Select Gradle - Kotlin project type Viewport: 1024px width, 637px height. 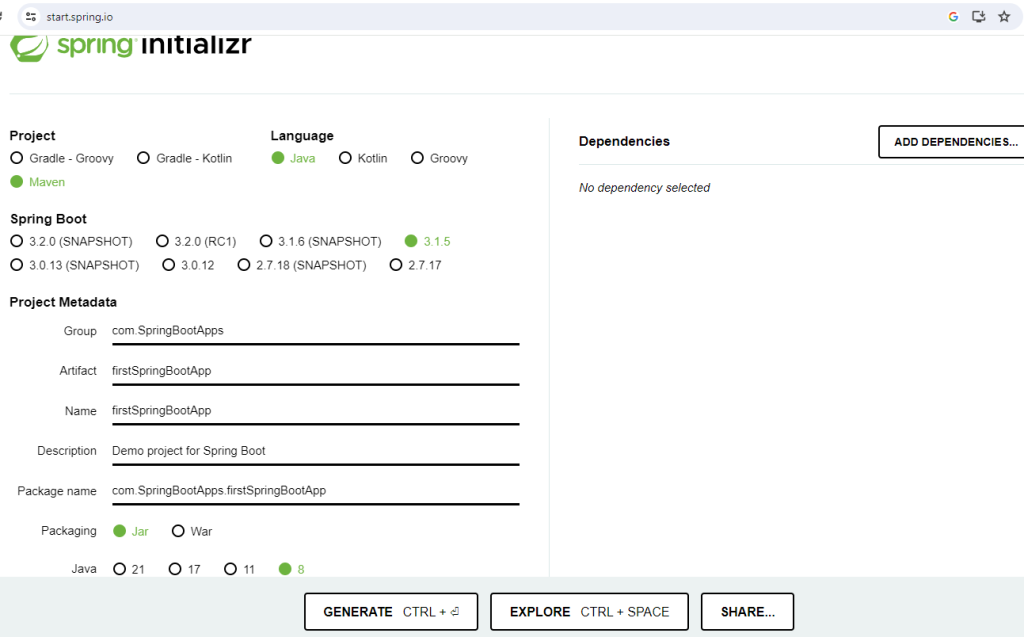pyautogui.click(x=184, y=158)
